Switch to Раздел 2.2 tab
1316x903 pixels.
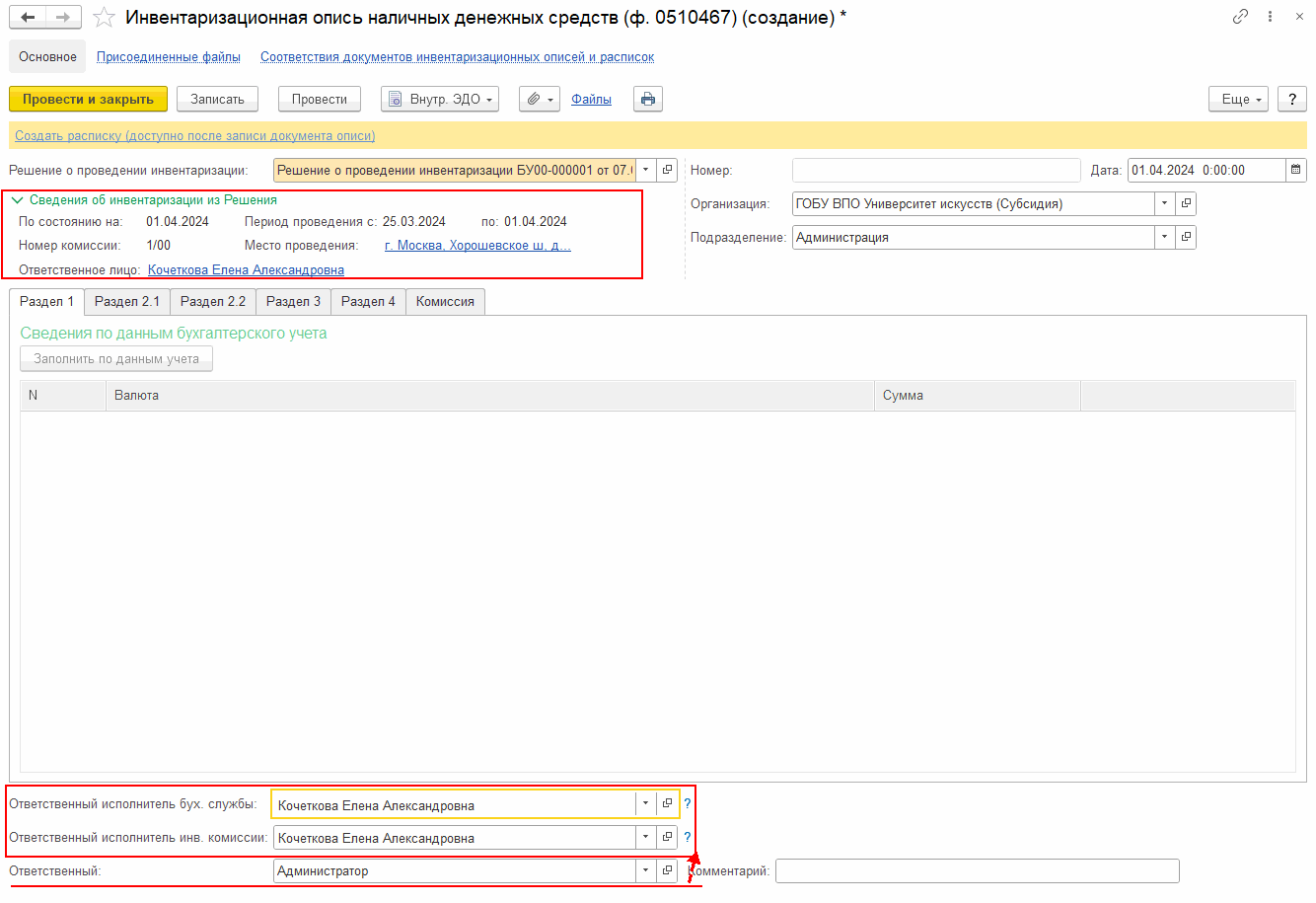[213, 302]
